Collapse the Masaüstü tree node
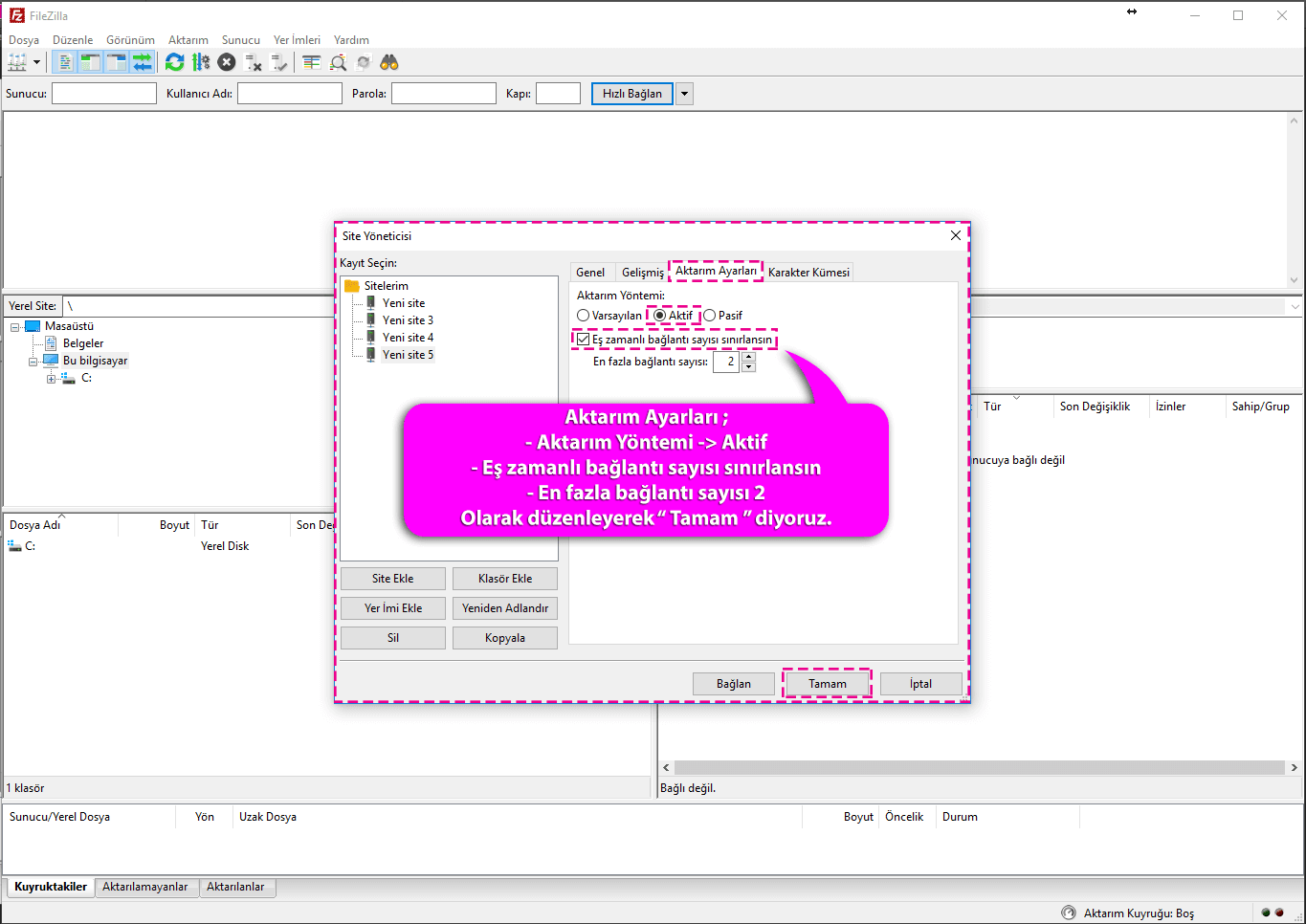This screenshot has height=924, width=1306. [15, 327]
